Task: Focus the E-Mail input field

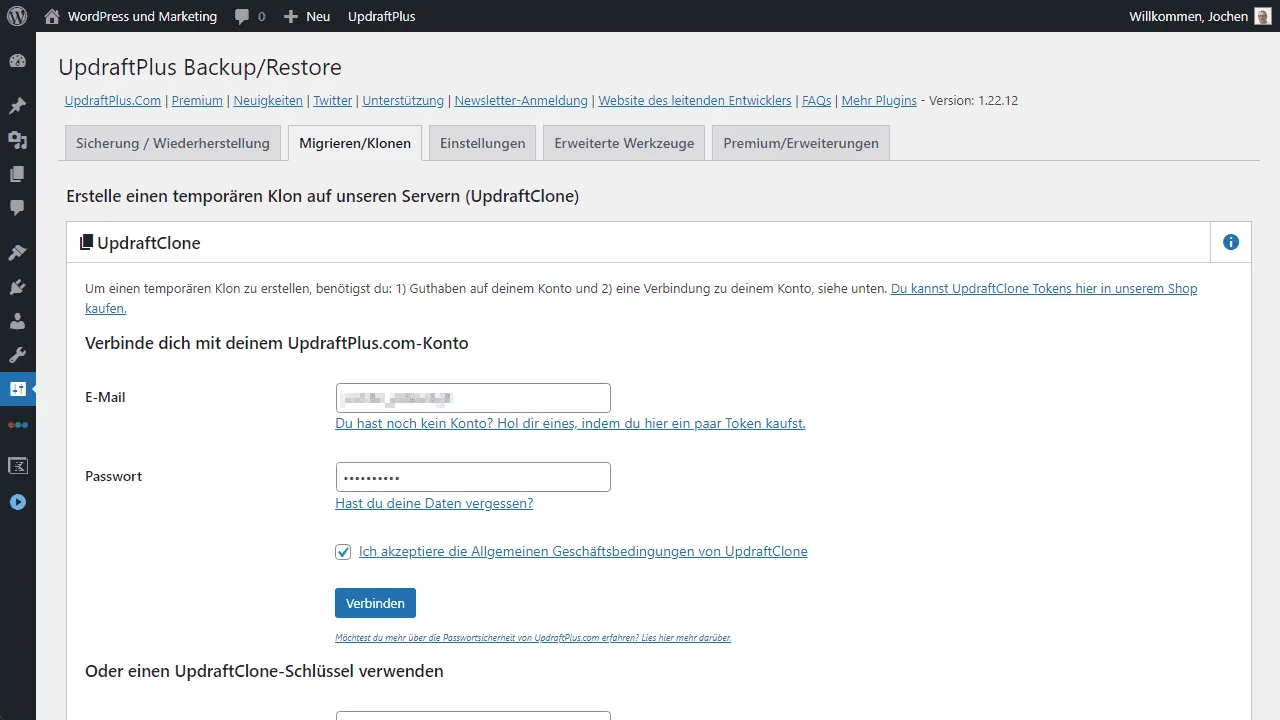Action: [x=473, y=398]
